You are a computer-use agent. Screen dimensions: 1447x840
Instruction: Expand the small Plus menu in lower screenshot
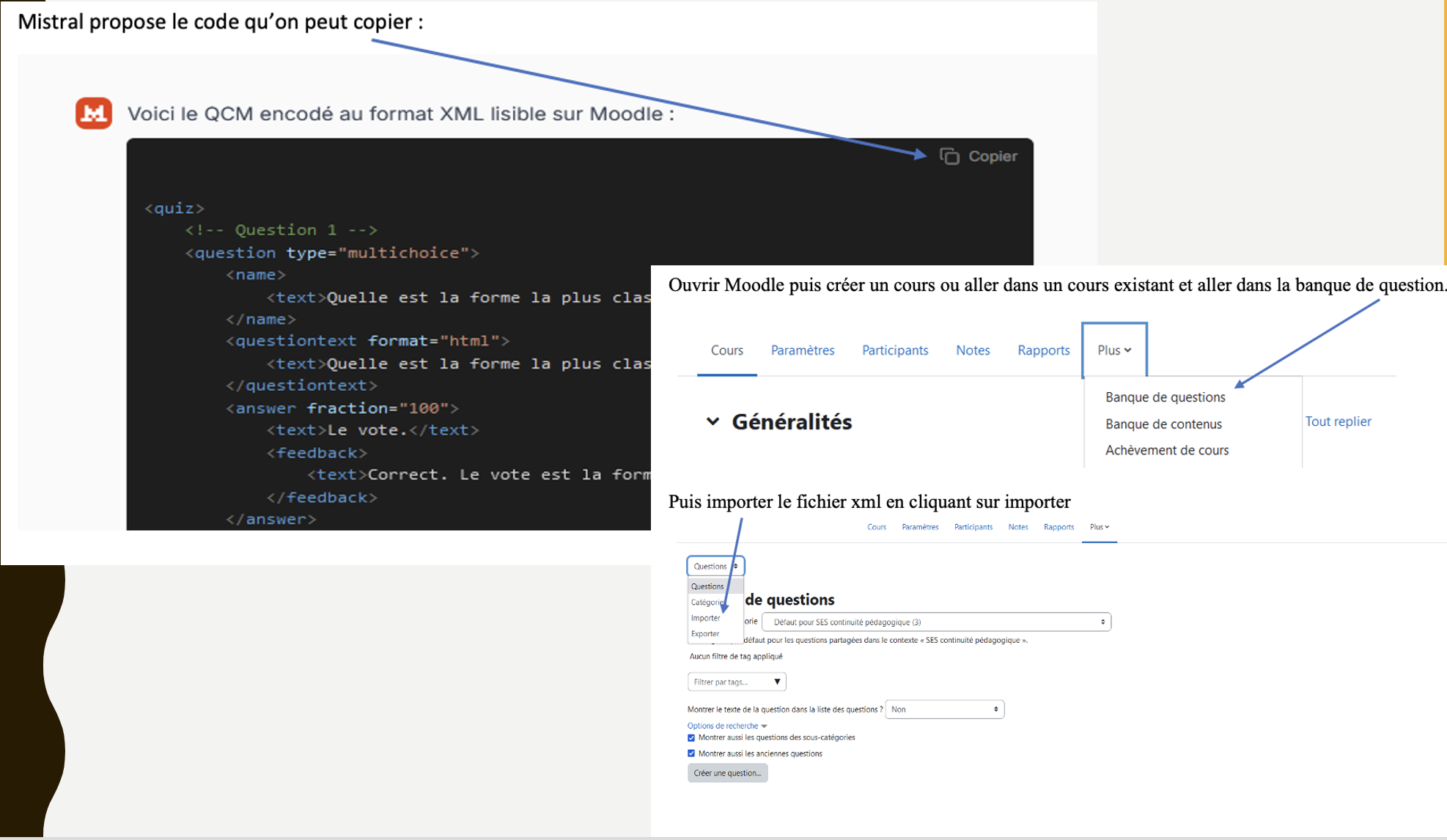(x=1100, y=527)
